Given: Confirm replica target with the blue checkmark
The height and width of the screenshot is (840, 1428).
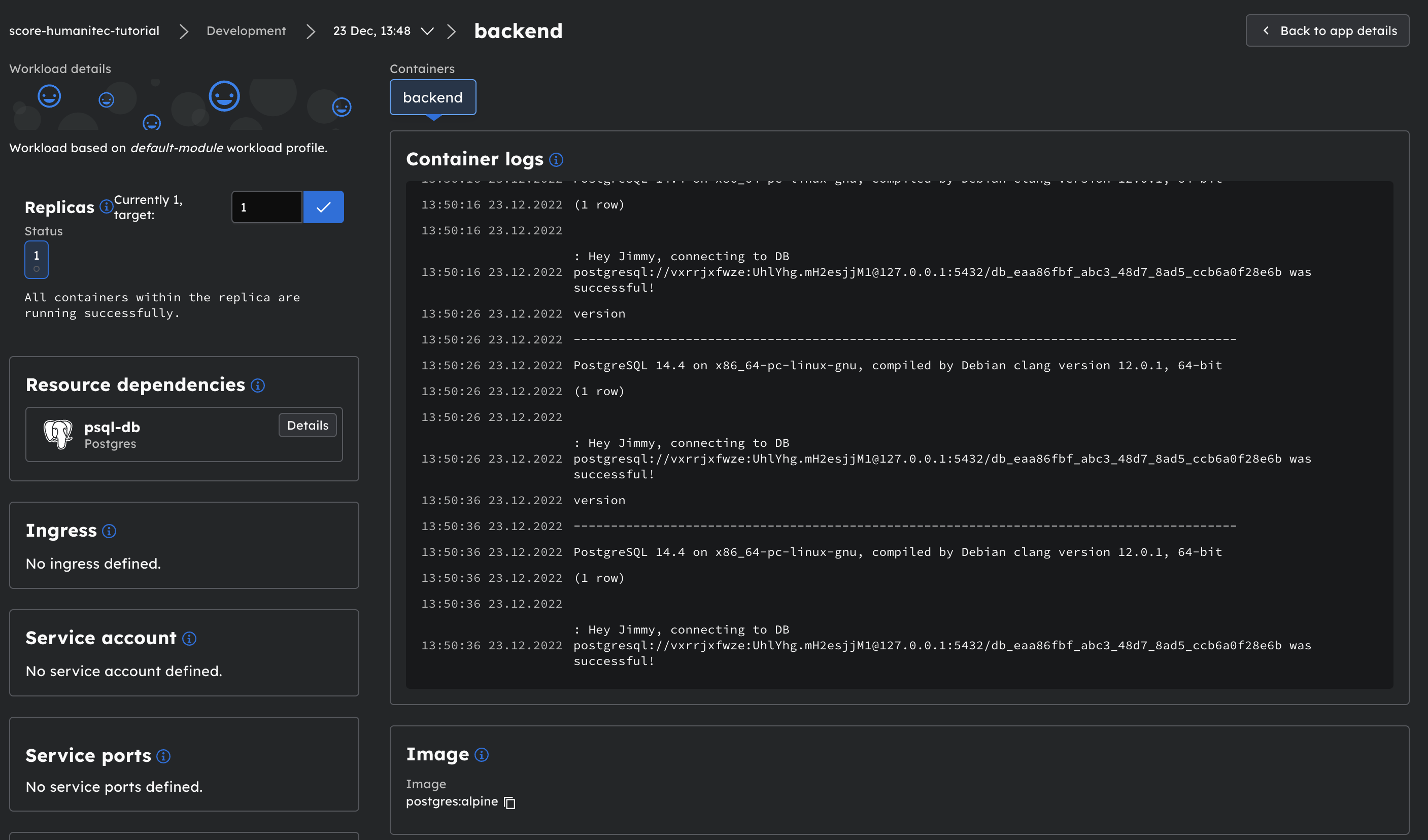Looking at the screenshot, I should coord(324,207).
